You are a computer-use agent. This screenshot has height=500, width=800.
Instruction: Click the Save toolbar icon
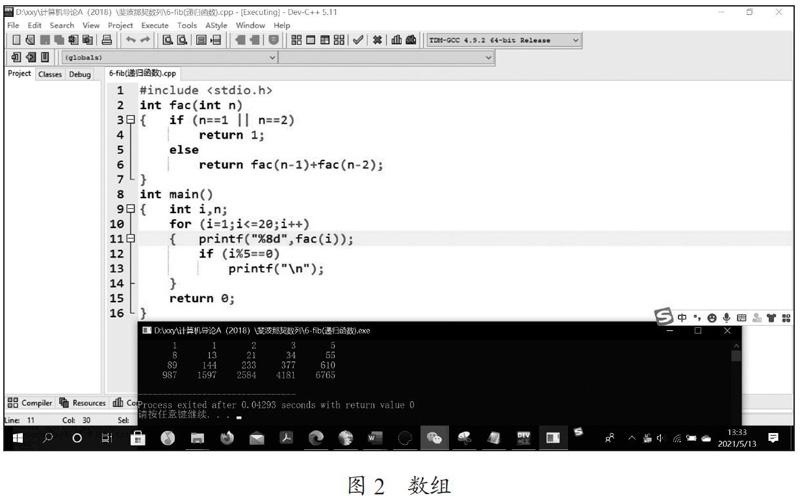(45, 40)
